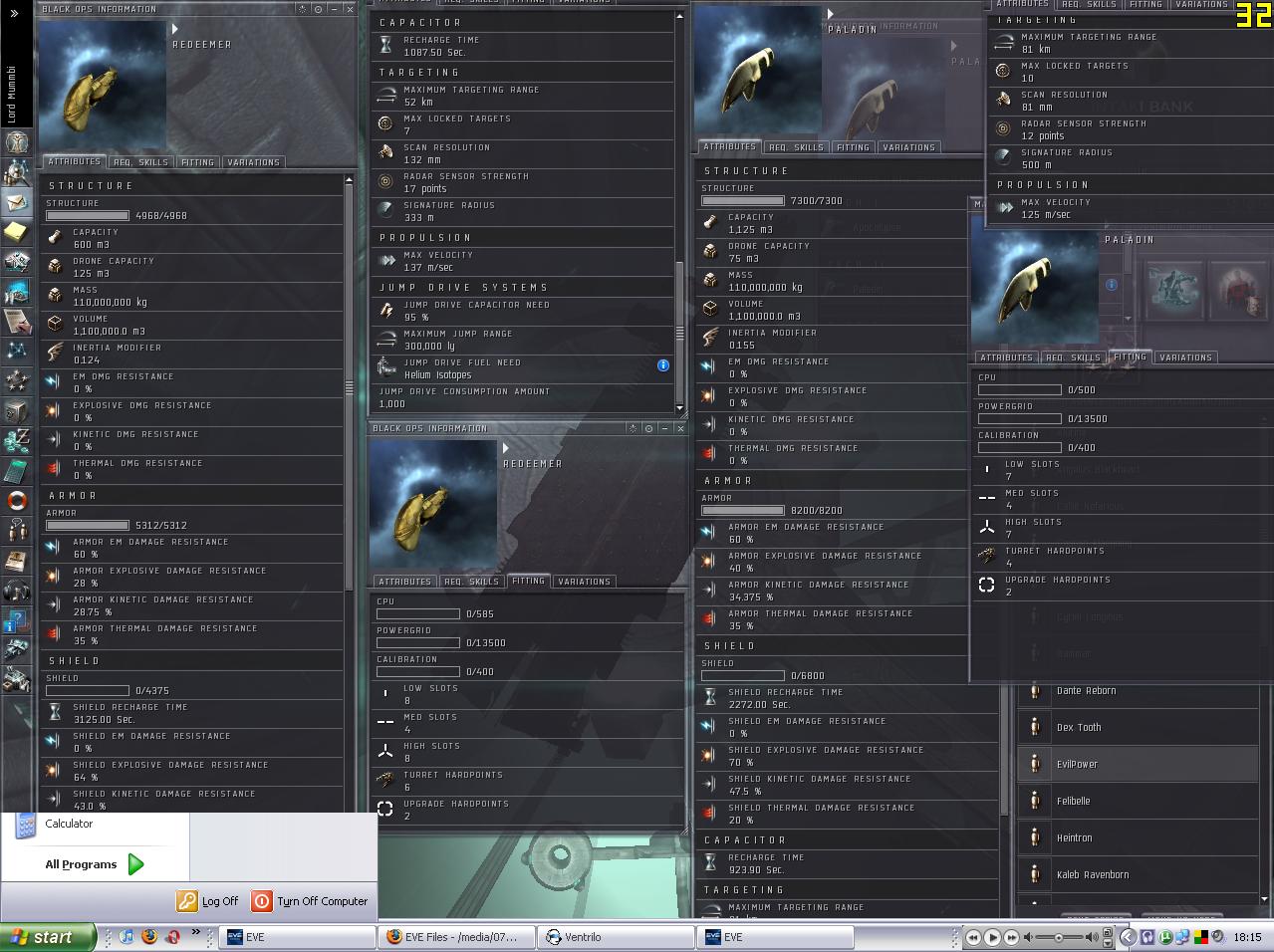Expand the sidebar with double-chevron icon
1274x952 pixels.
click(15, 14)
